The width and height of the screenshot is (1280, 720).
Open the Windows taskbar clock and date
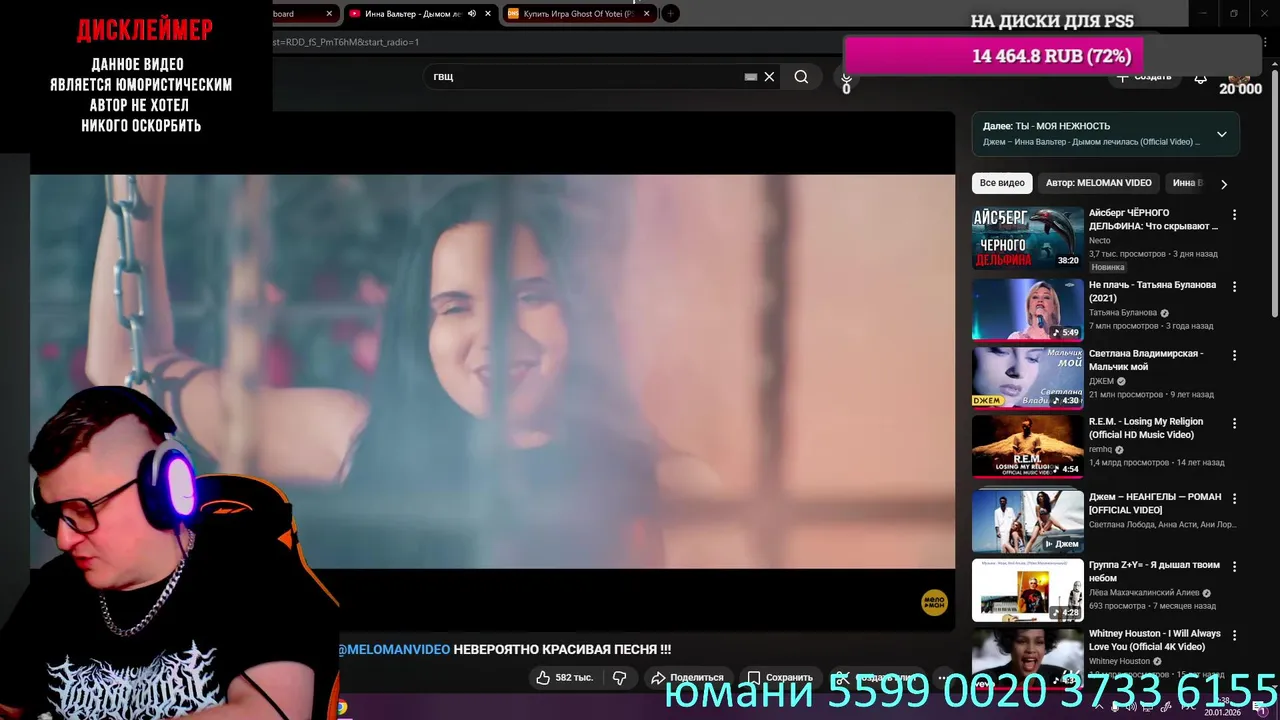pos(1224,707)
